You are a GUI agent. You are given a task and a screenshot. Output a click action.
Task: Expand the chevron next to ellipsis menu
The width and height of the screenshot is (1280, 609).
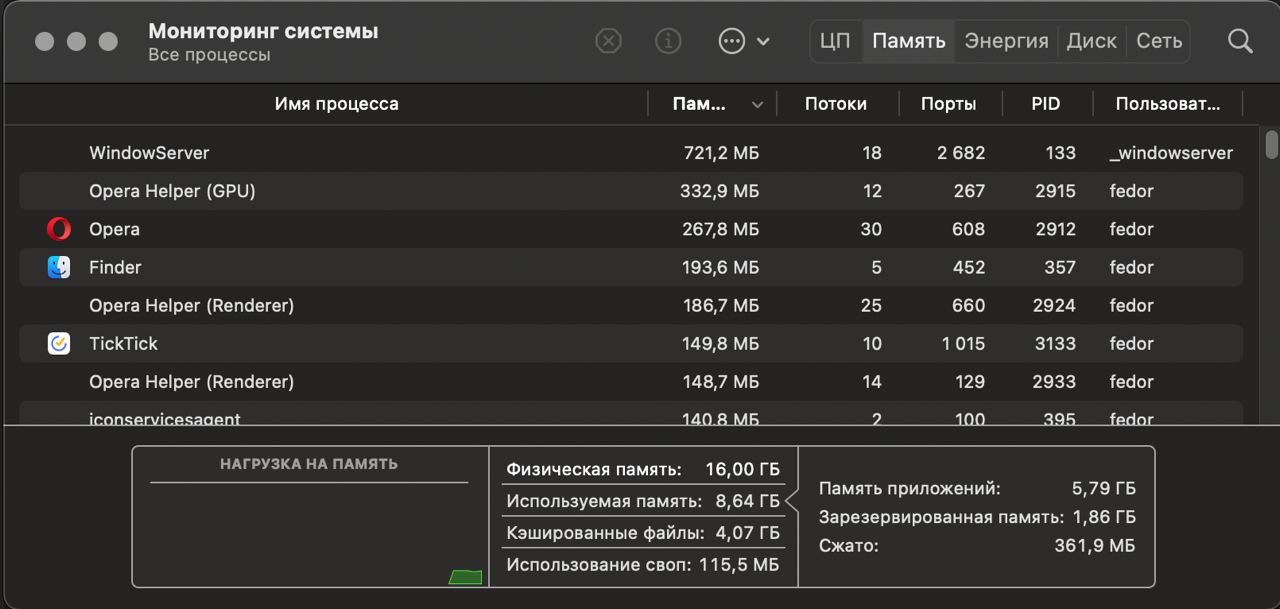coord(763,42)
